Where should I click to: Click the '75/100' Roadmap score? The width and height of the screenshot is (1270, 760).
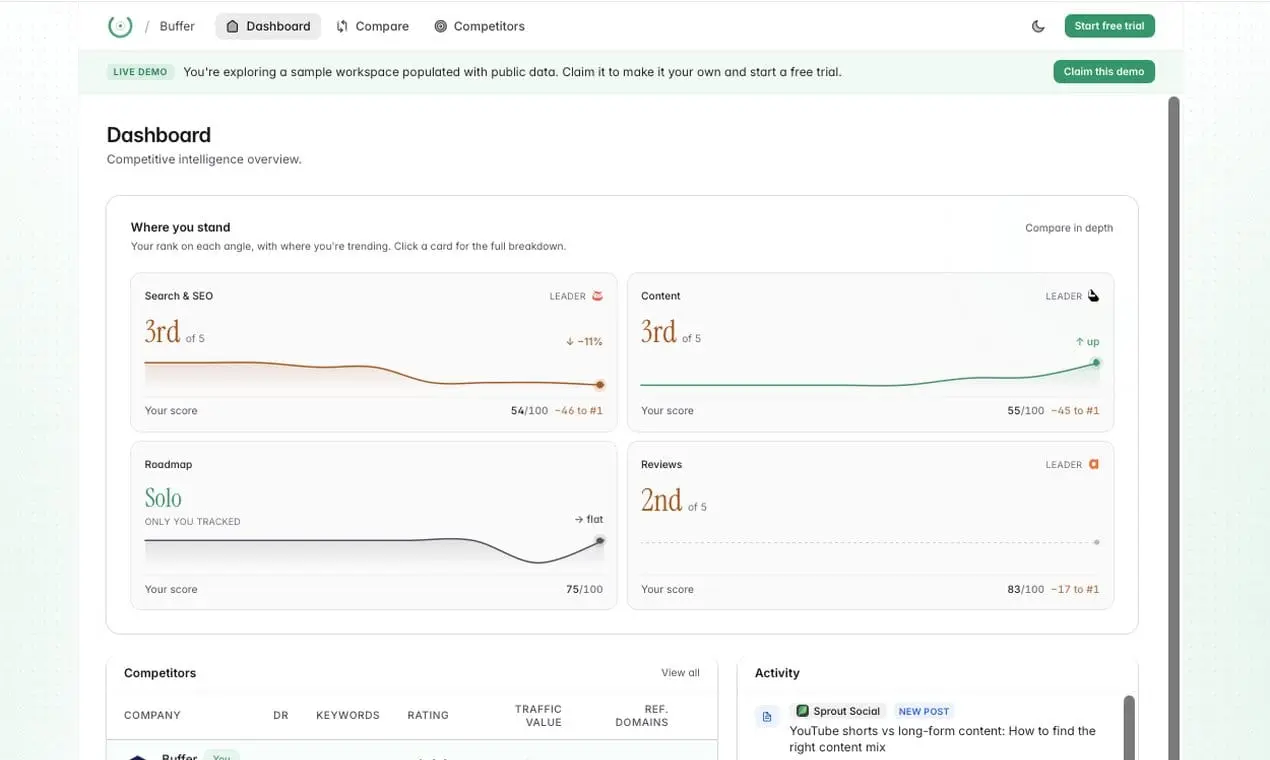tap(584, 589)
